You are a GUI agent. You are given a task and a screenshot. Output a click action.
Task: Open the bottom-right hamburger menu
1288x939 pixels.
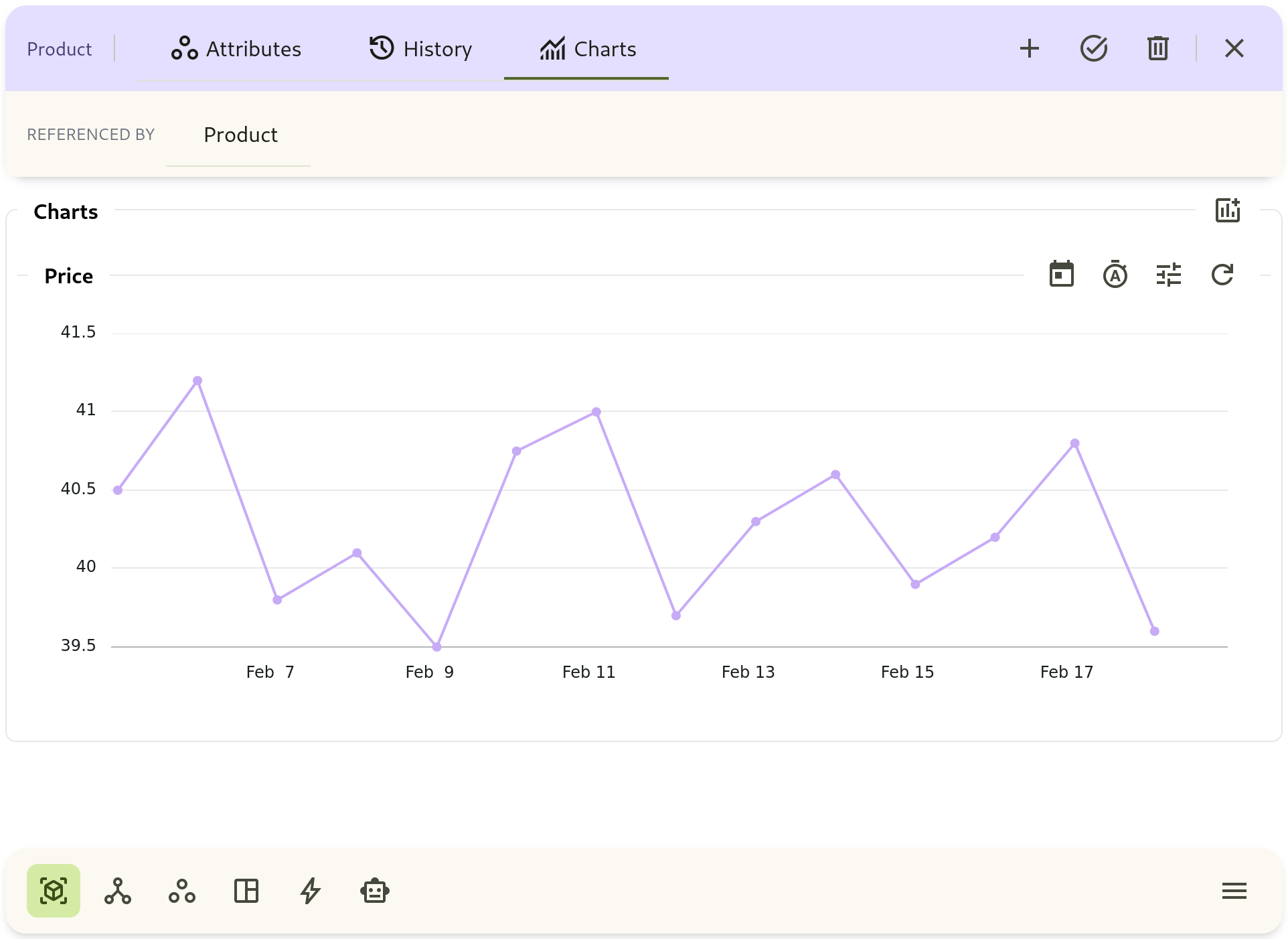click(1234, 891)
